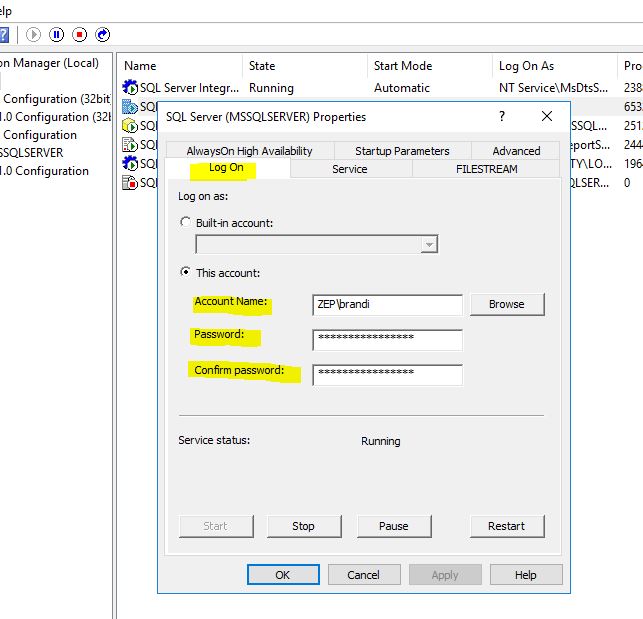643x619 pixels.
Task: Open the Built-in account dropdown
Action: 429,245
